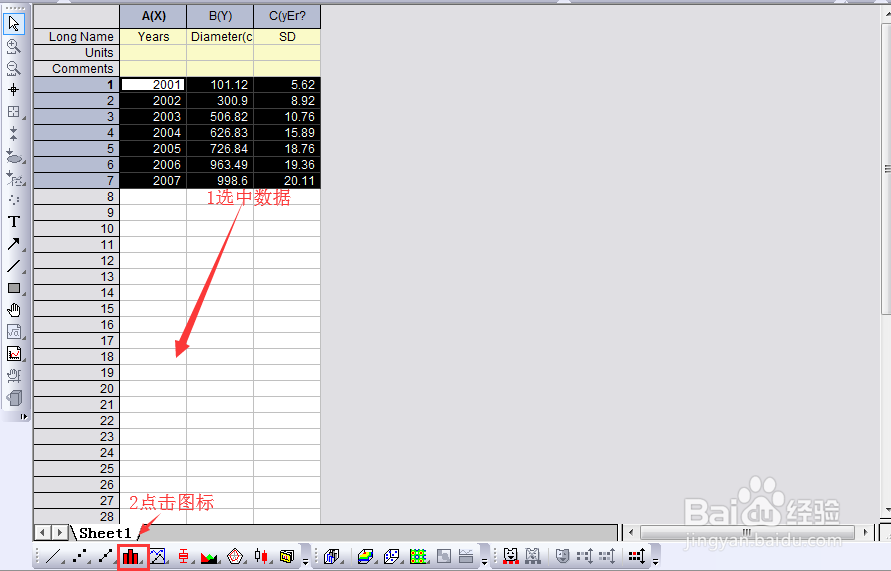Create a candlestick stock plot

[x=261, y=556]
